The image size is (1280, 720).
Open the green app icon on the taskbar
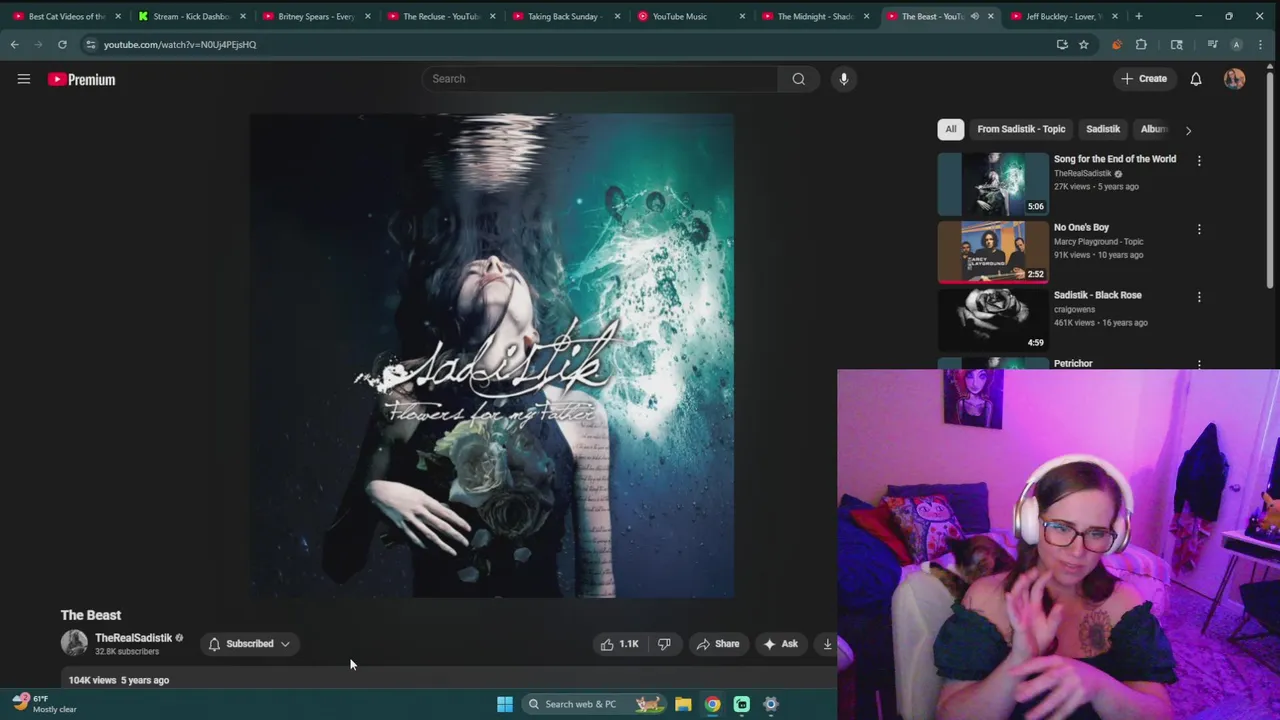pos(742,704)
